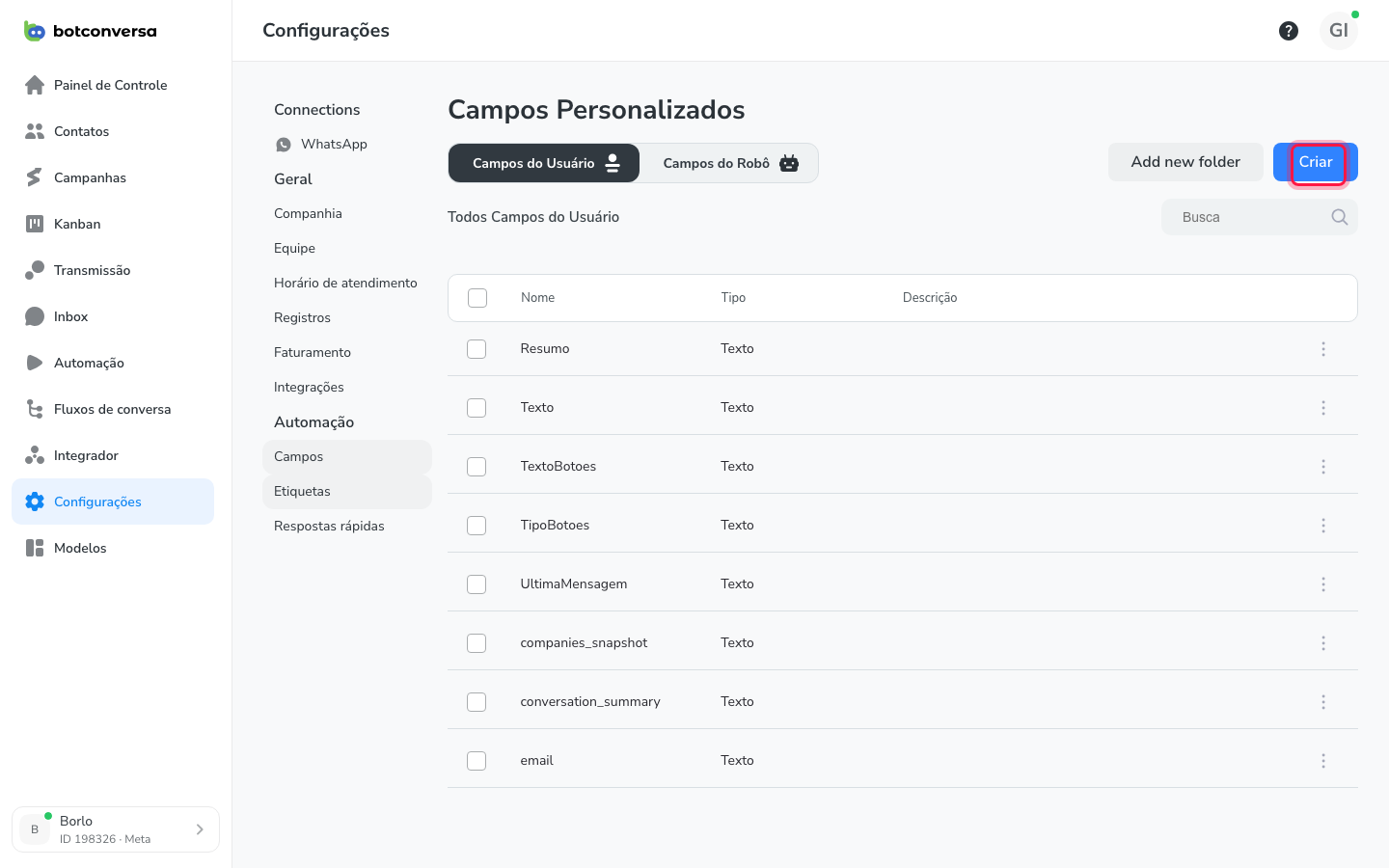Click the botconversa logo icon
1389x868 pixels.
tap(35, 31)
